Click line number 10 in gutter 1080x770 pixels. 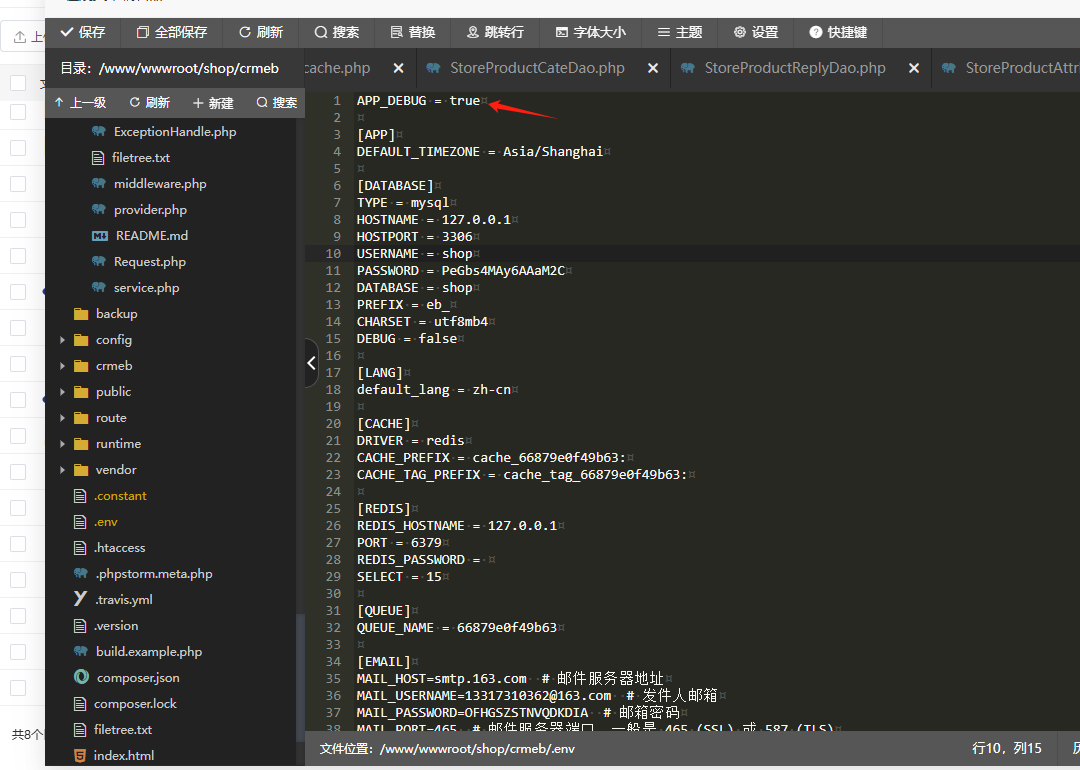click(x=333, y=253)
